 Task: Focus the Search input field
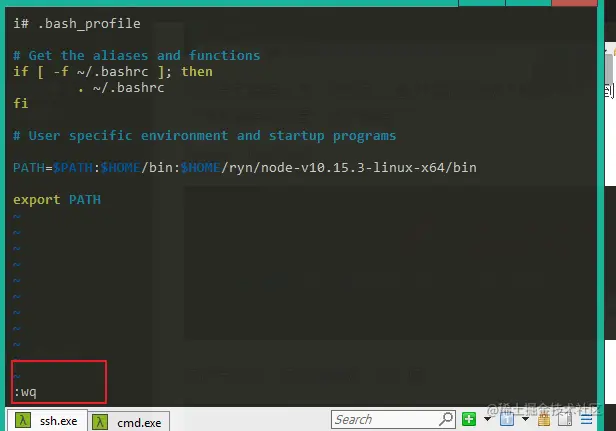(393, 419)
